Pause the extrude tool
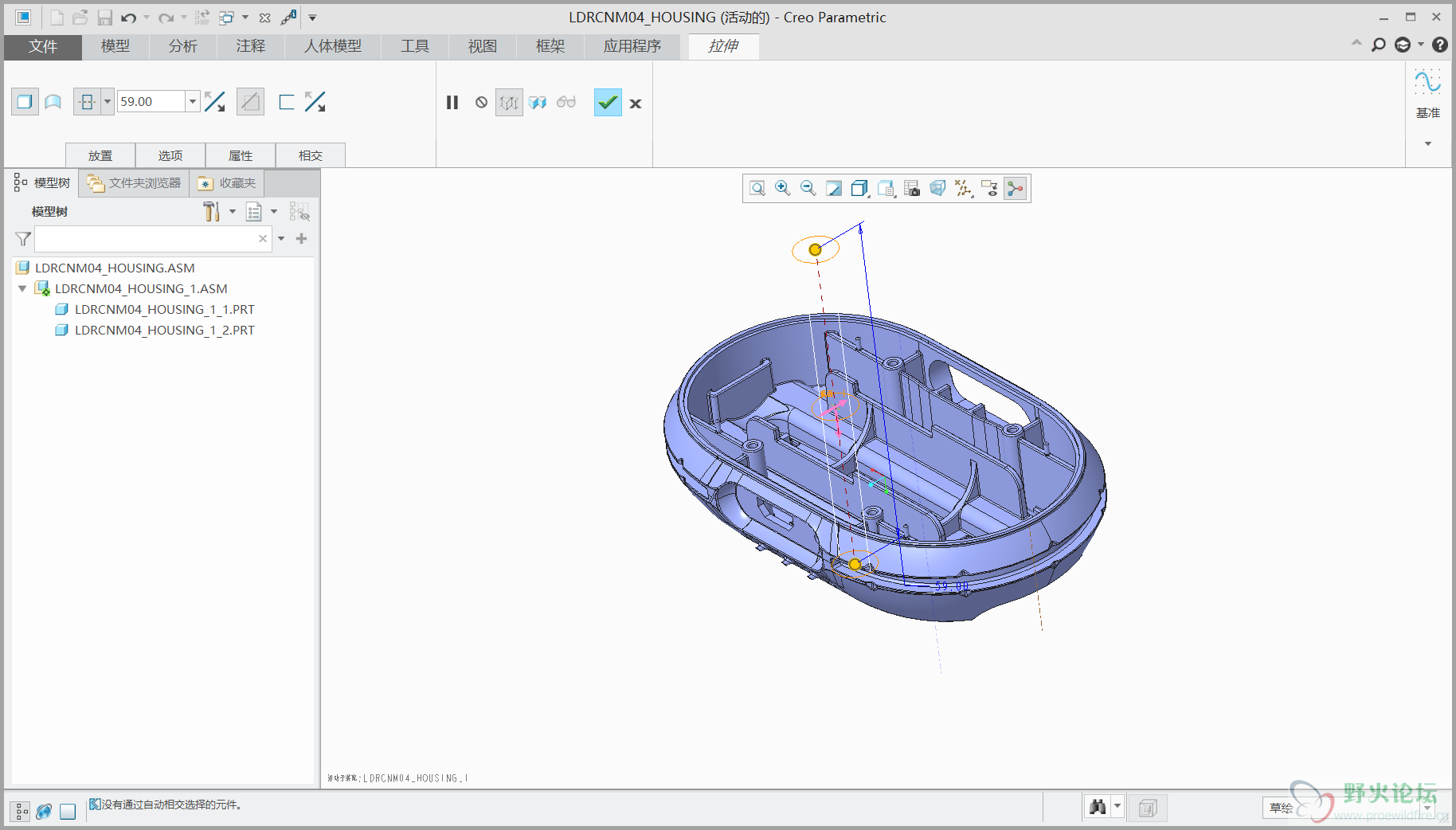 [x=452, y=103]
